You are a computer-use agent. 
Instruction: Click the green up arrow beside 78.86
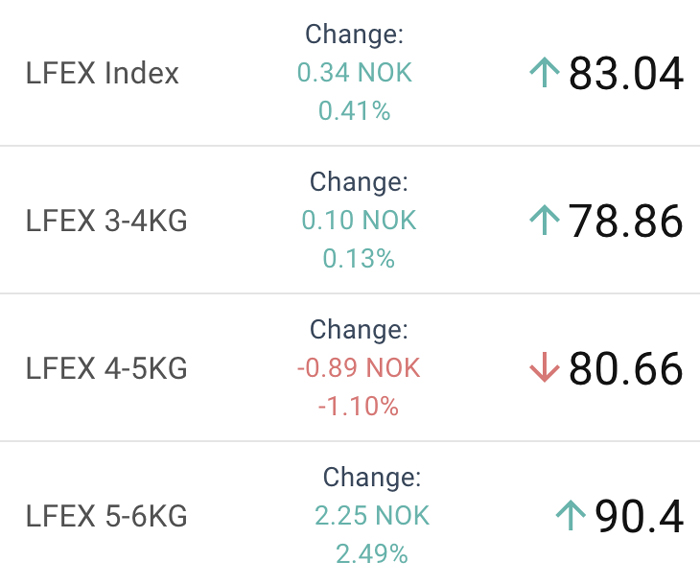tap(544, 220)
